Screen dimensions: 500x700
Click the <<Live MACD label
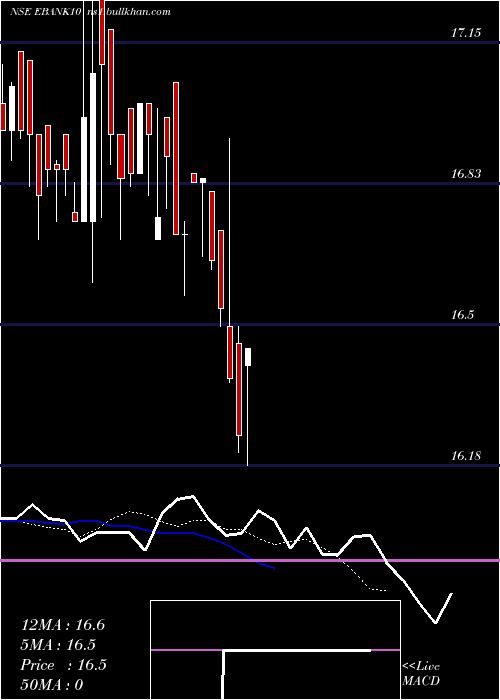coord(421,673)
